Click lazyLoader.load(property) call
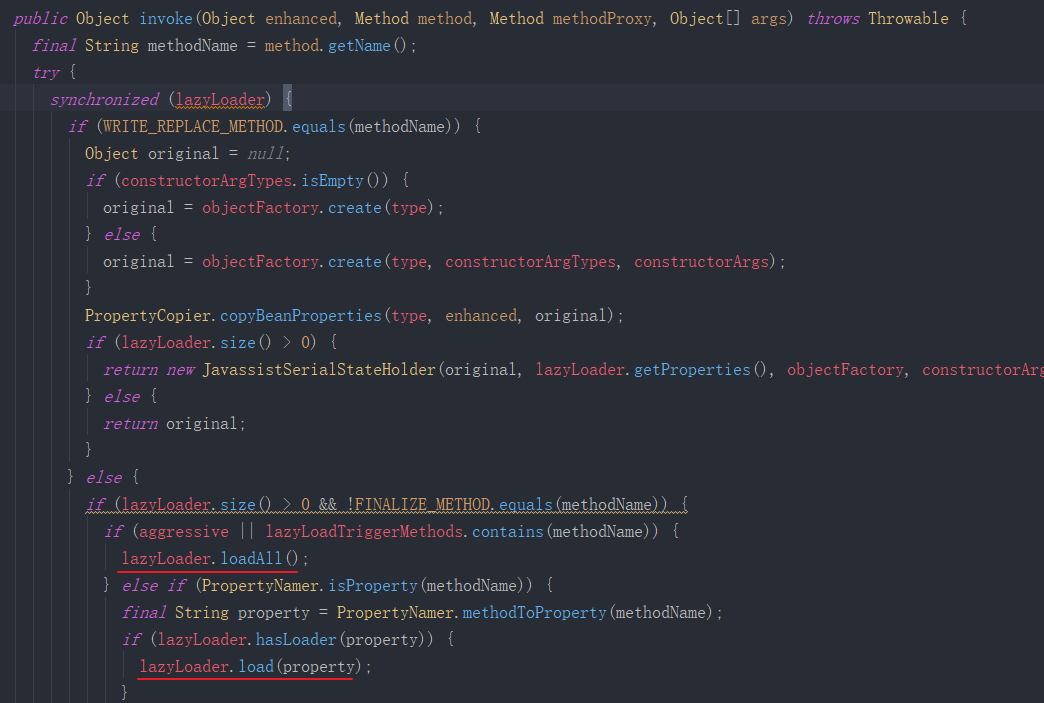 click(250, 666)
